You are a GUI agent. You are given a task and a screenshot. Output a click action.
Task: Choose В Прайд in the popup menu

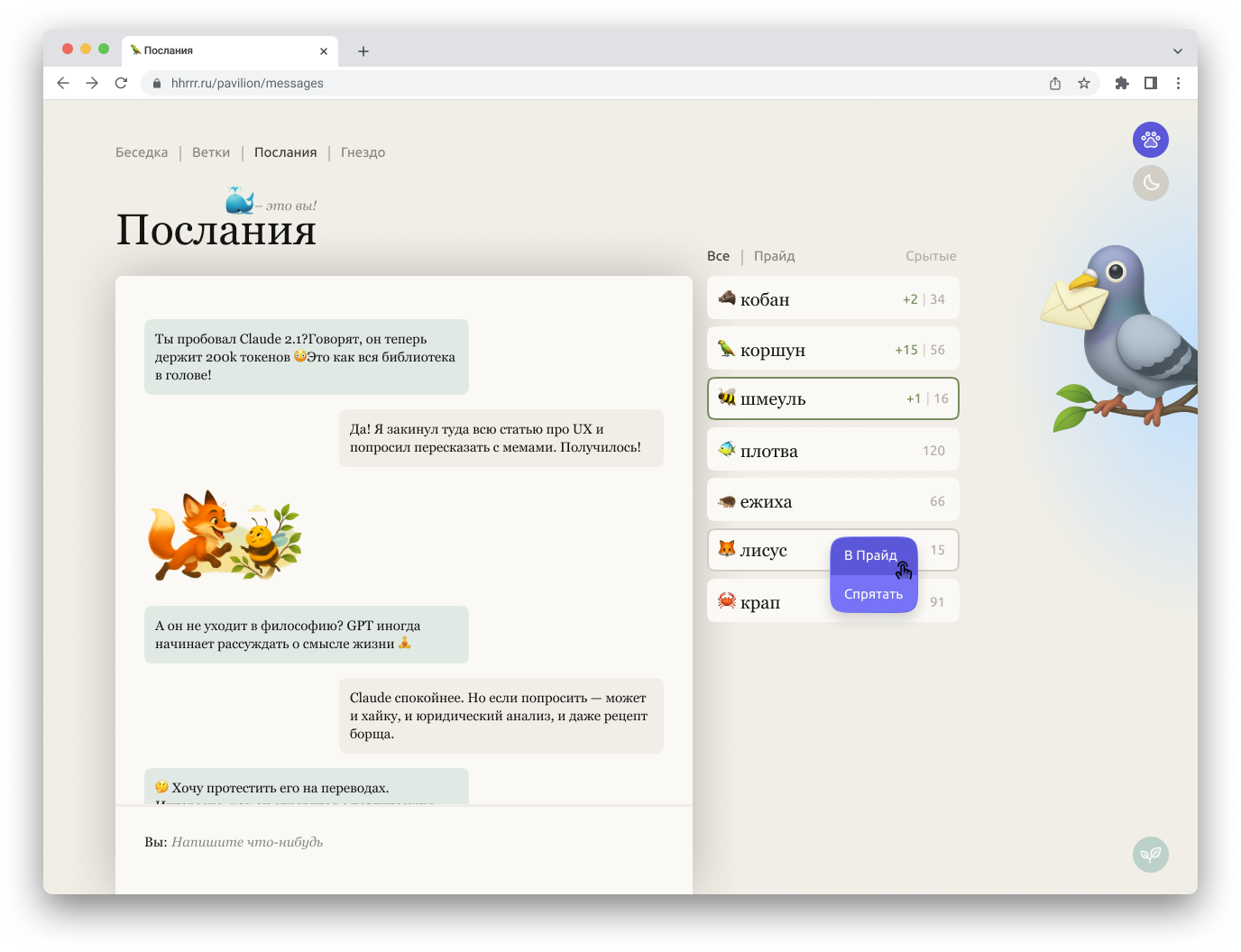[x=870, y=555]
